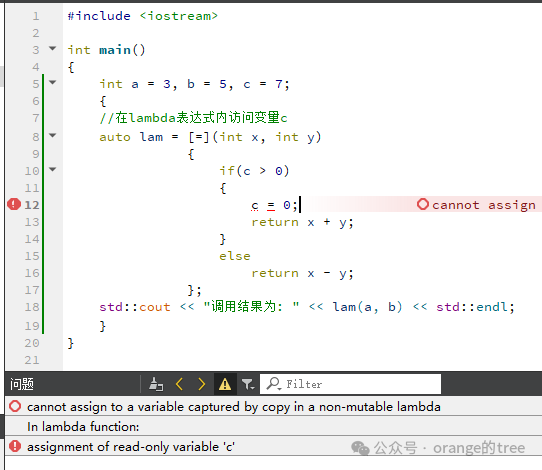Screen dimensions: 542x470
Task: Click the error marker beside line 12
Action: pos(14,204)
